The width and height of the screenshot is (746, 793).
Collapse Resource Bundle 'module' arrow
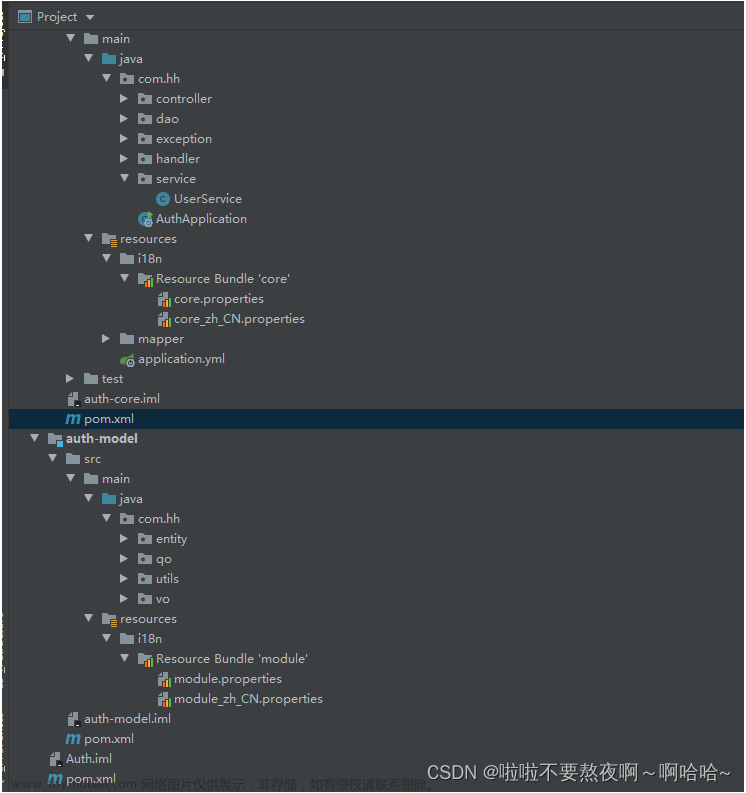[124, 658]
